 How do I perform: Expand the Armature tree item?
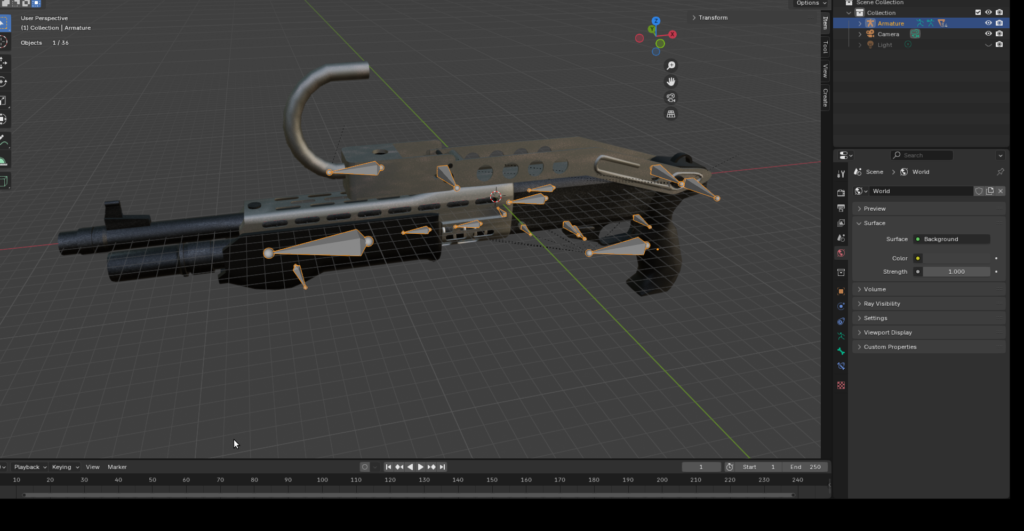tap(859, 24)
